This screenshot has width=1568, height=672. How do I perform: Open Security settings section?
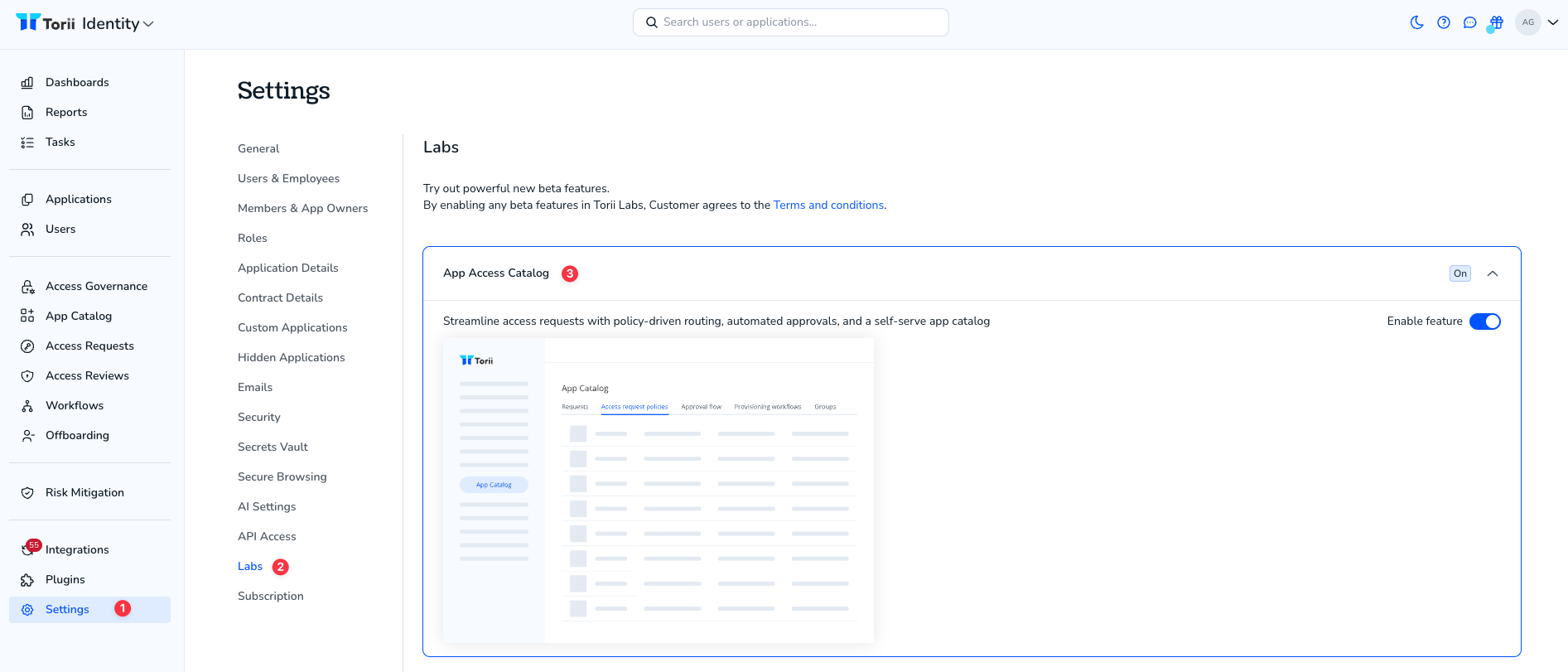click(x=259, y=417)
